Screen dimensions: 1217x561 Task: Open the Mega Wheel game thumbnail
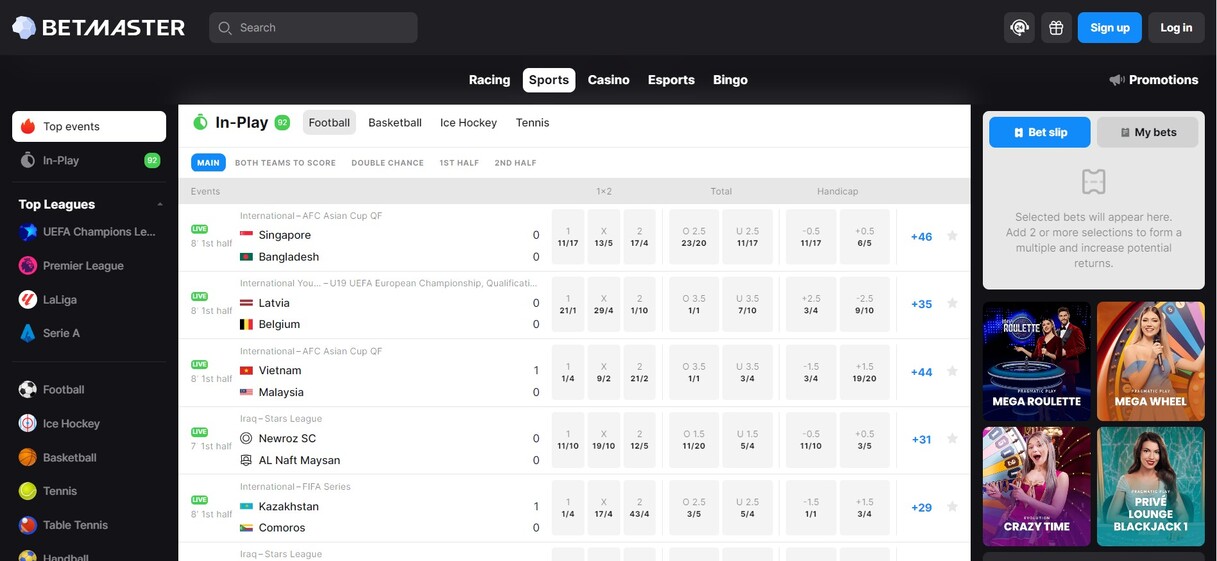pos(1150,362)
